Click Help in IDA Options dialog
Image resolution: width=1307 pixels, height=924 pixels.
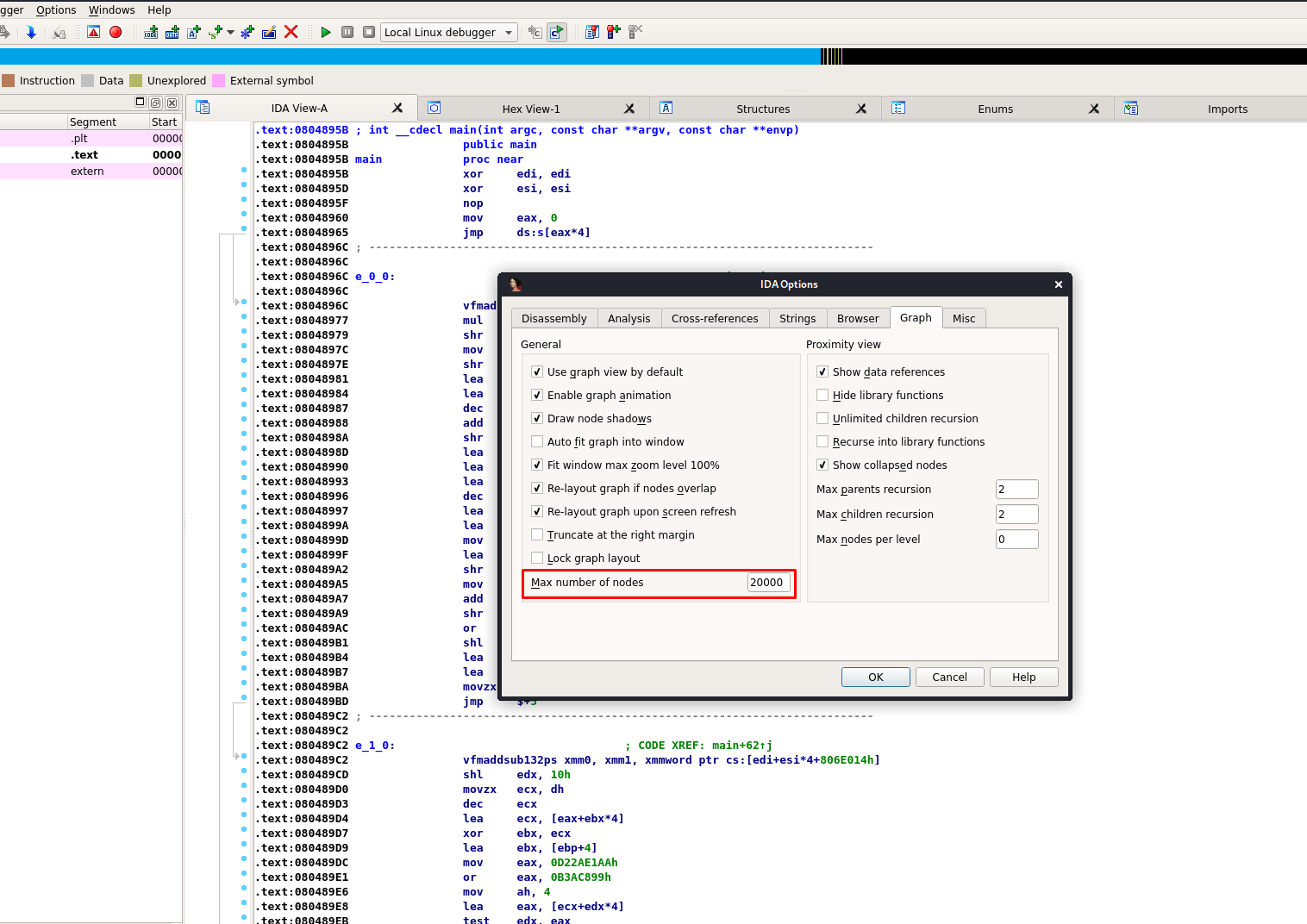point(1024,677)
